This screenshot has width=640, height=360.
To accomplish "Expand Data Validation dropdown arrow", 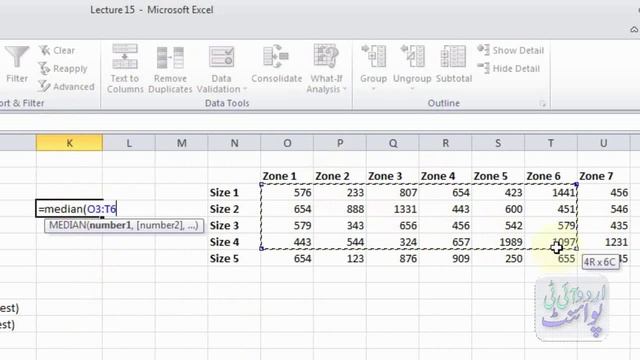I will click(245, 89).
